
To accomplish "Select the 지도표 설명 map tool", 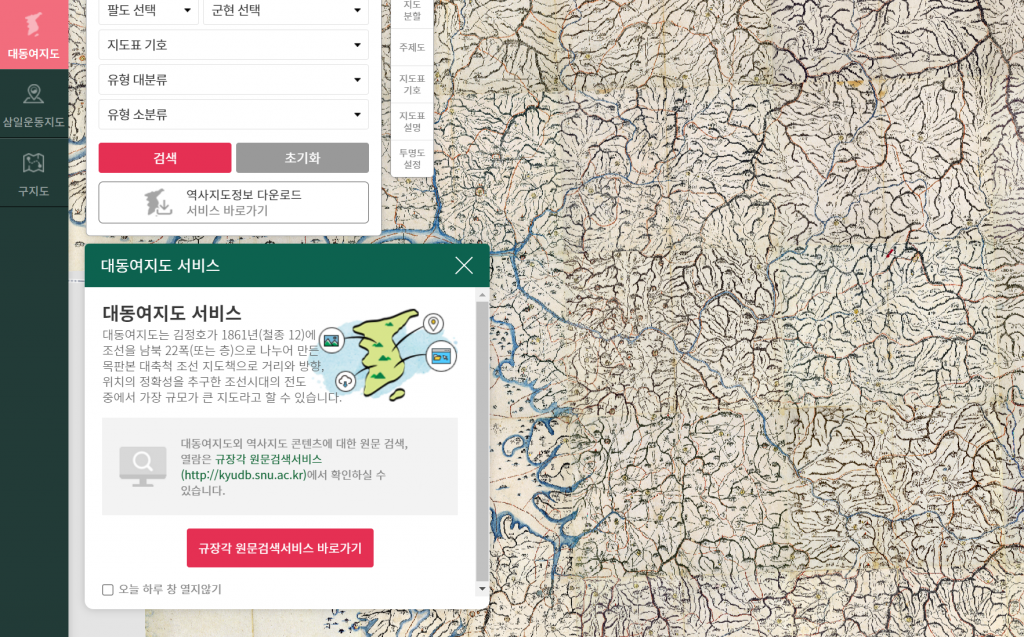I will (412, 122).
